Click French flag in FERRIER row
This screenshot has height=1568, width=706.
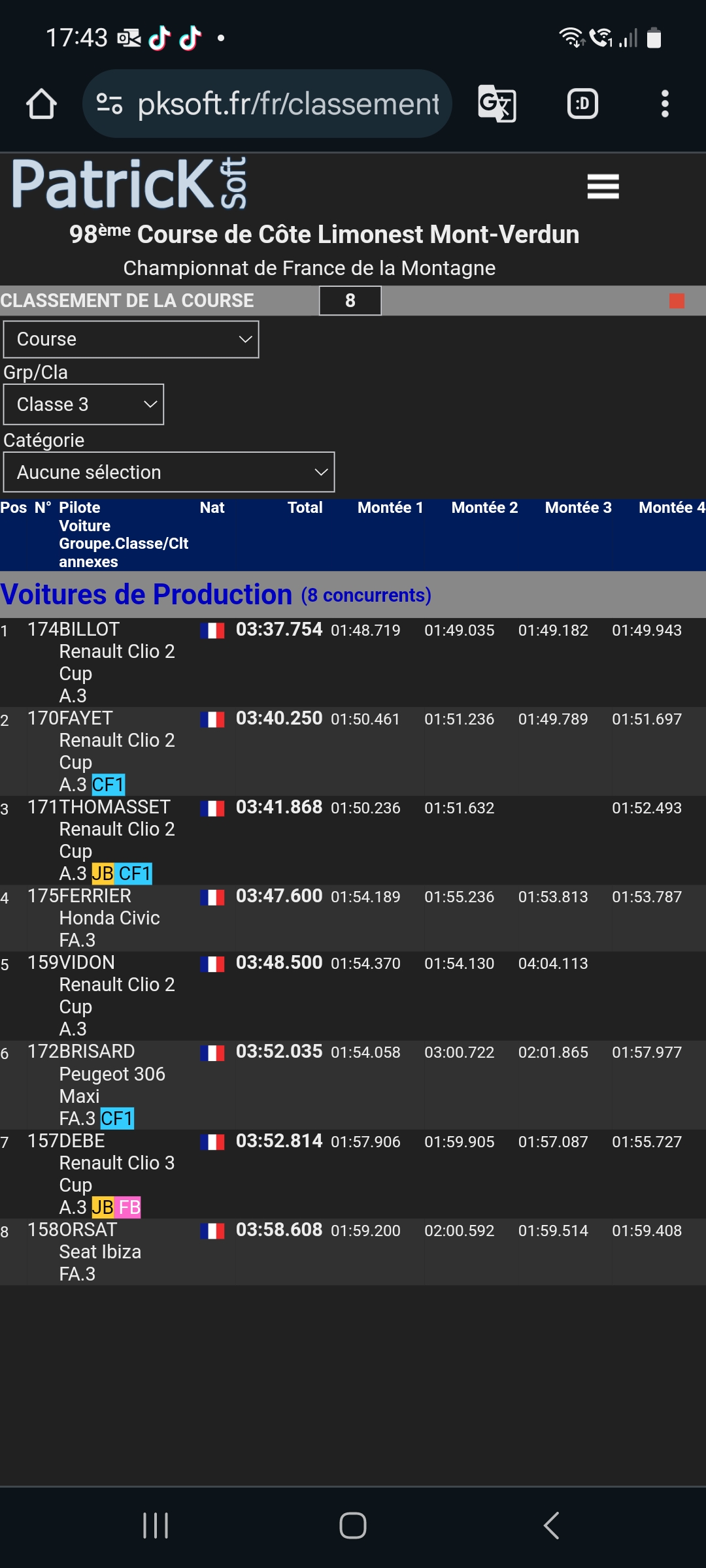click(x=212, y=897)
